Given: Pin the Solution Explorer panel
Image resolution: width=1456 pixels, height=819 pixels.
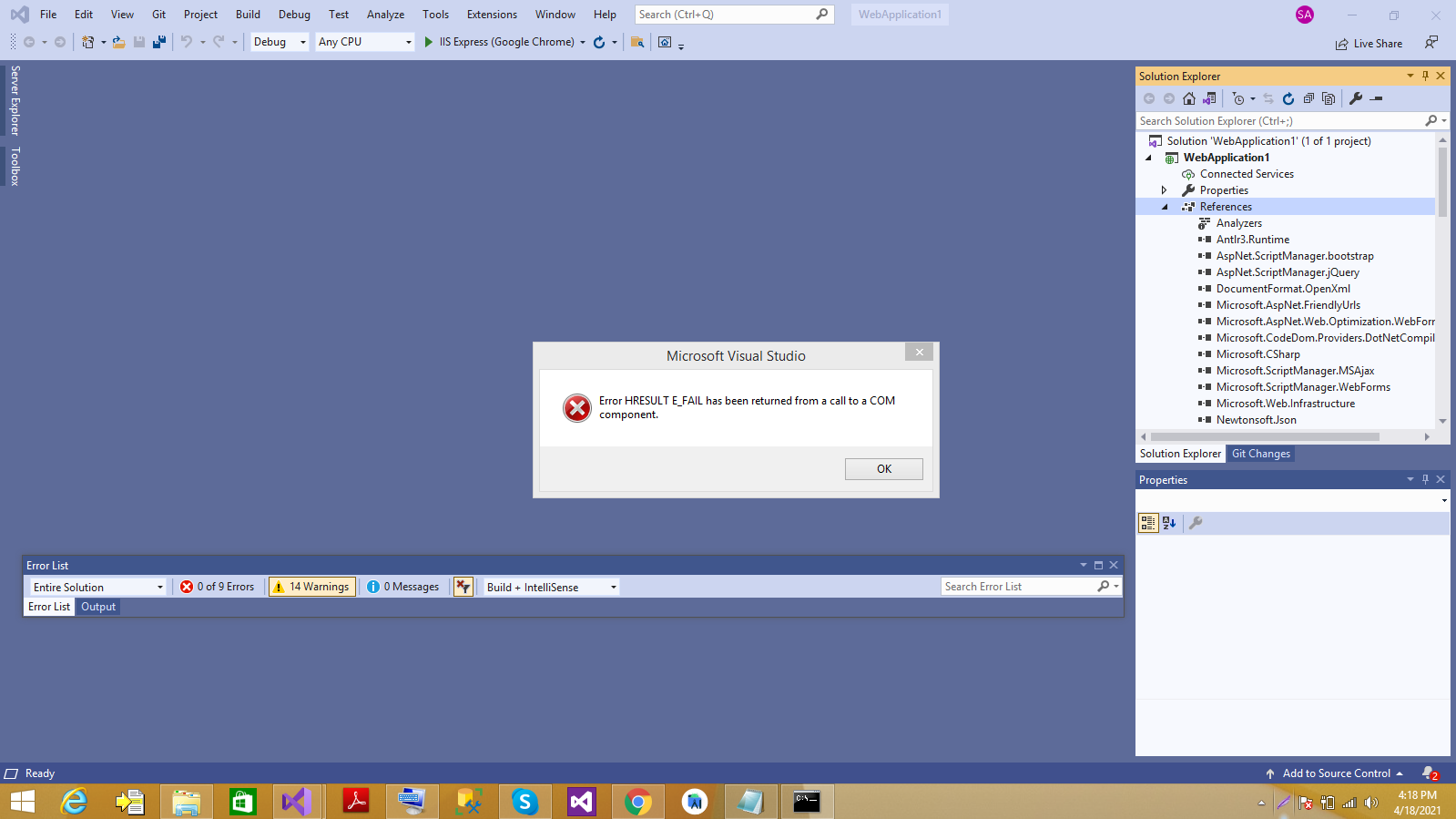Looking at the screenshot, I should tap(1425, 76).
